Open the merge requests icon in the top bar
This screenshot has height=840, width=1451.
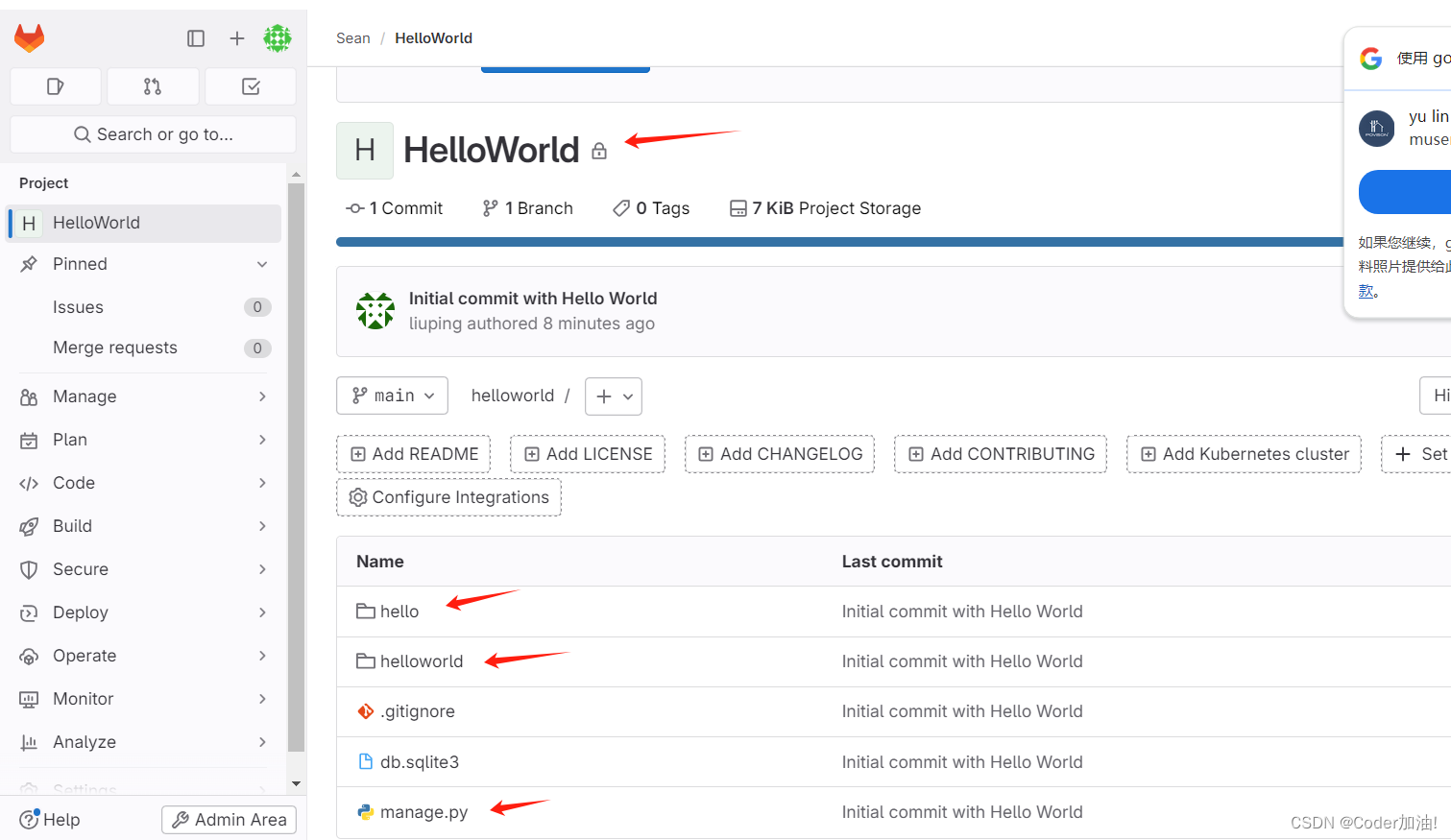[152, 85]
